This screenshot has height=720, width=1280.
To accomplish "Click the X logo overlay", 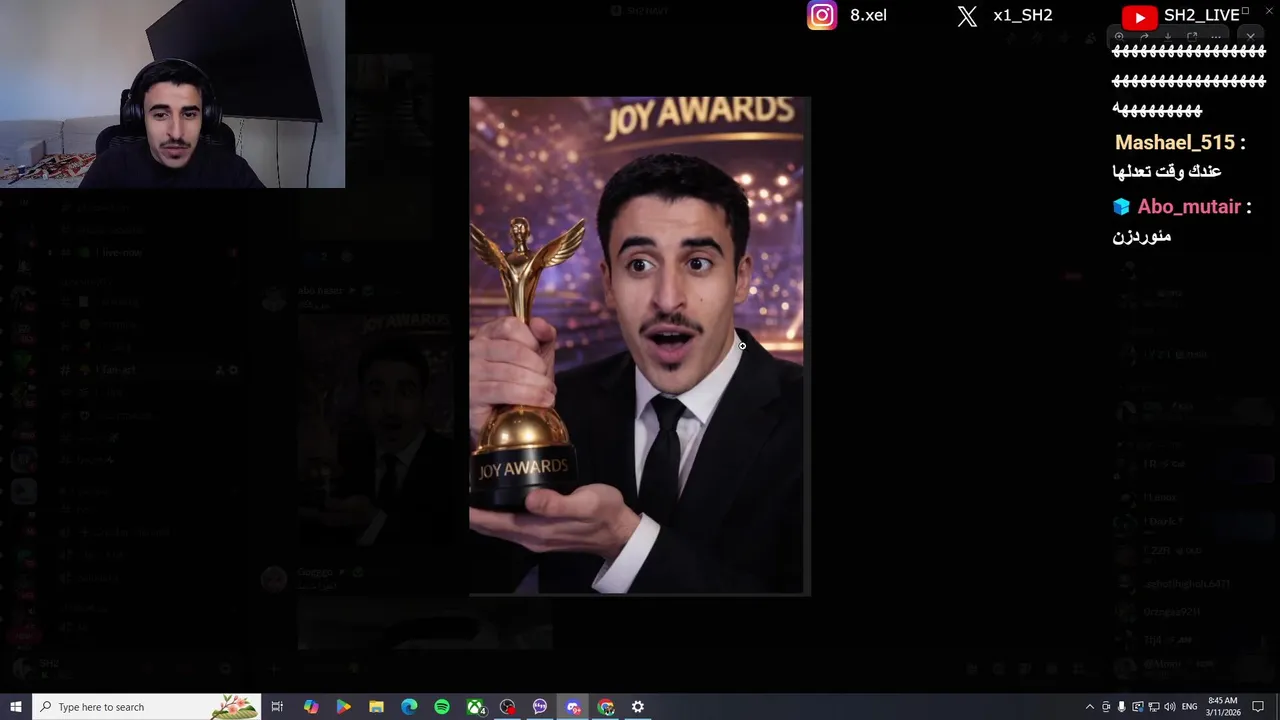I will point(967,16).
